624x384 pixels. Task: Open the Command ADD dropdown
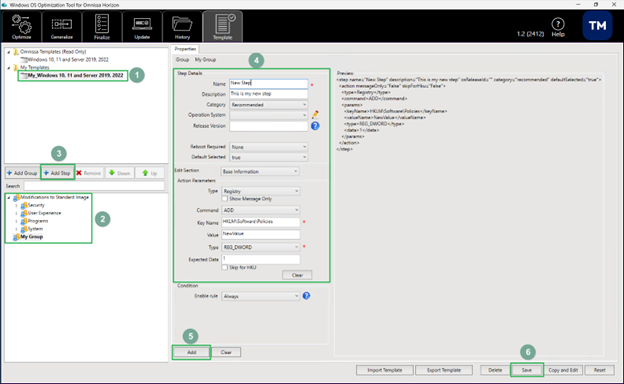[261, 210]
